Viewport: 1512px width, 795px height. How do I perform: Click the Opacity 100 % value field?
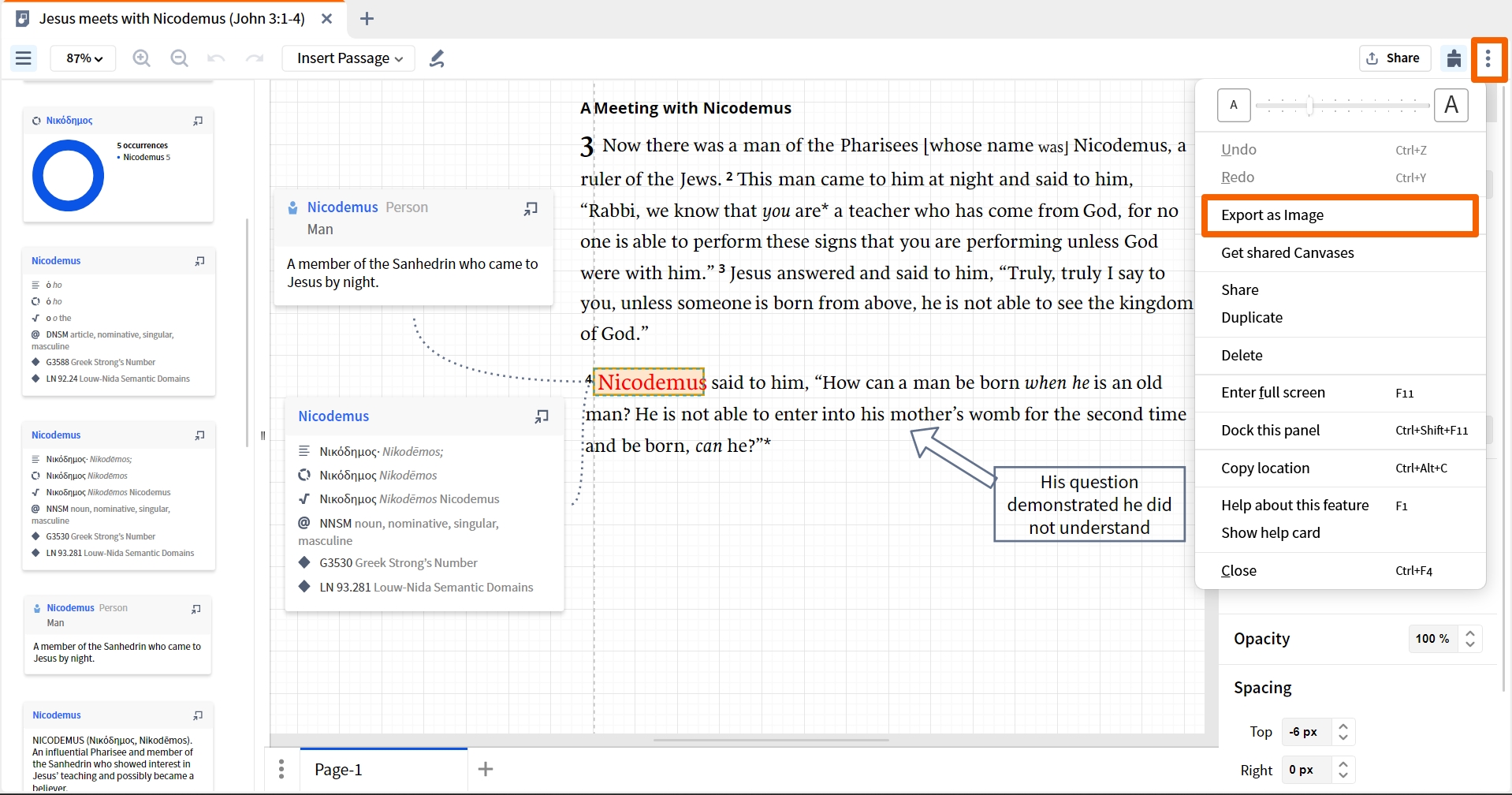pyautogui.click(x=1432, y=639)
